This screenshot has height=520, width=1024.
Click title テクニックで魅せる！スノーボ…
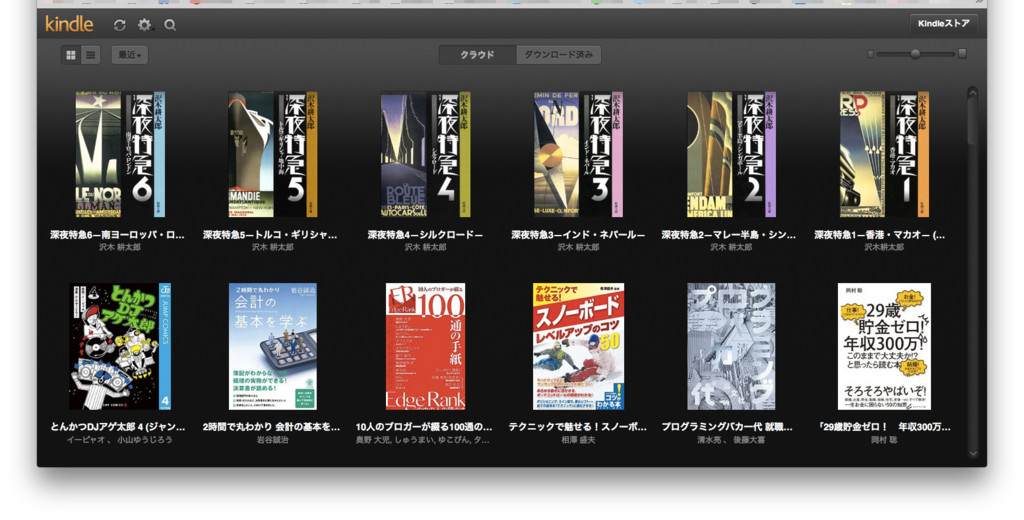(x=578, y=427)
